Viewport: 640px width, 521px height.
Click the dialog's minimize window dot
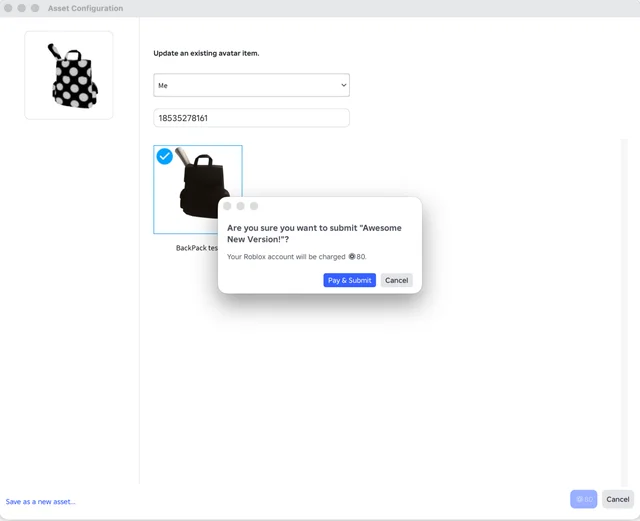[x=240, y=206]
